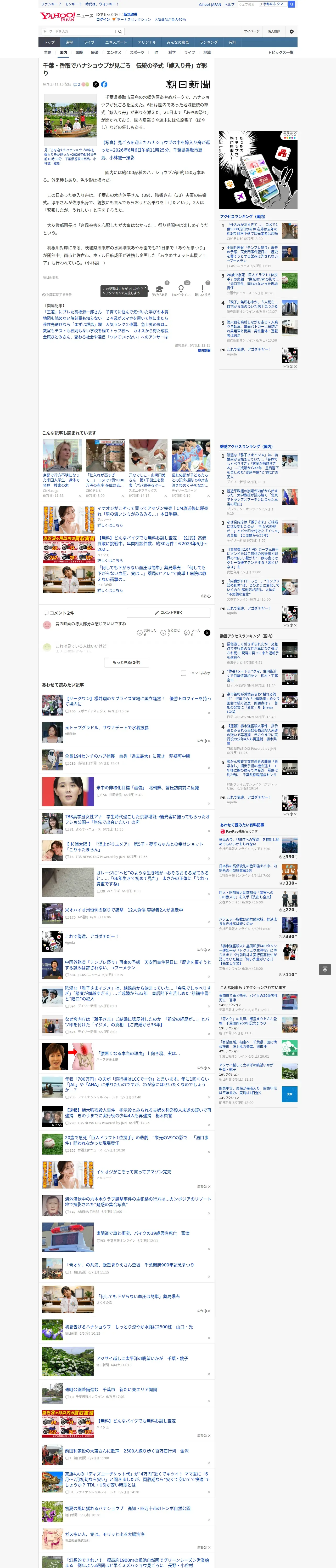Click the 新しい視点 exclamation reaction

pyautogui.click(x=203, y=289)
